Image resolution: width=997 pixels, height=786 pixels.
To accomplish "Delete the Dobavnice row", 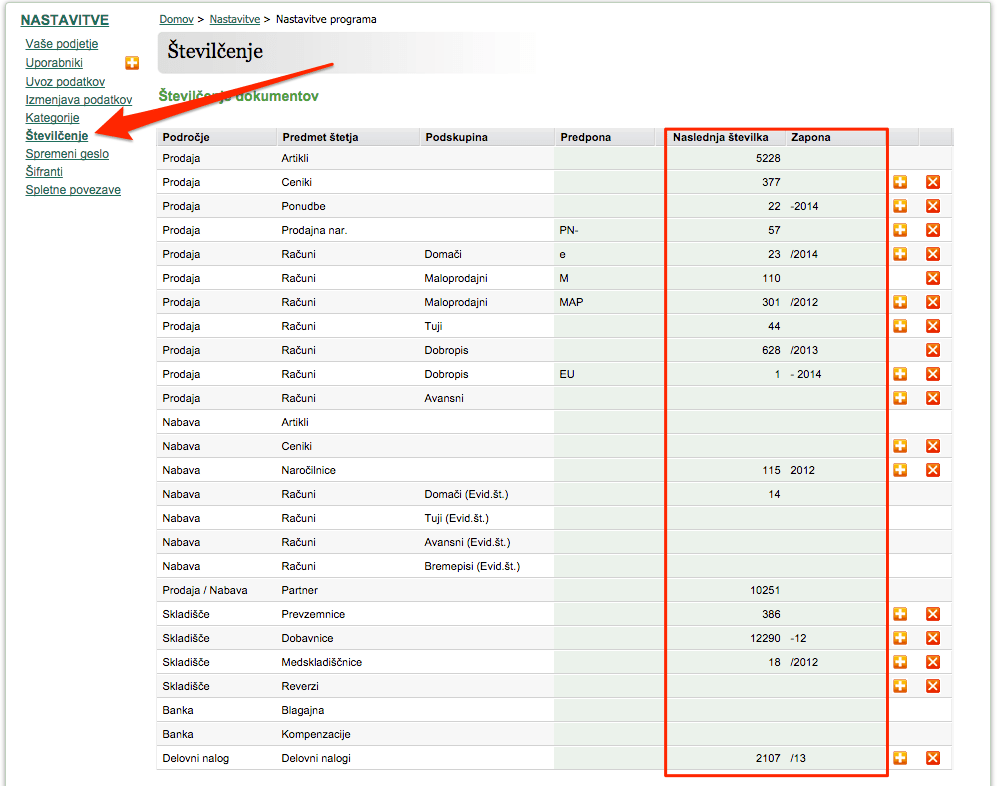I will pos(933,638).
